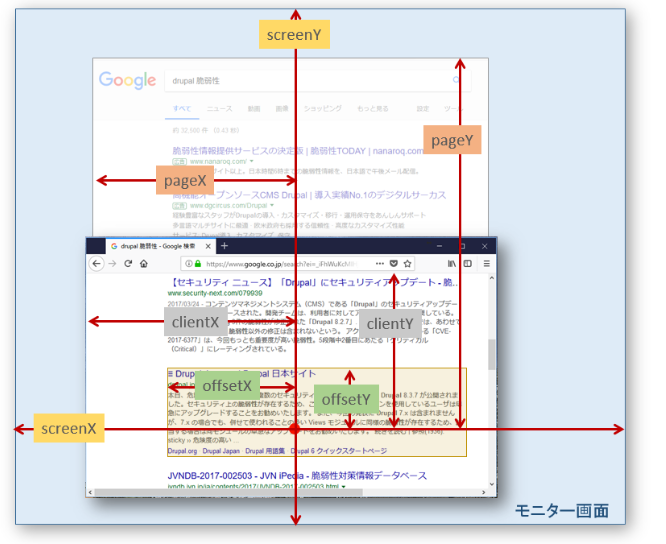This screenshot has width=666, height=544.
Task: Open the 脆弱性TODAY ad link on background page
Action: click(x=298, y=151)
